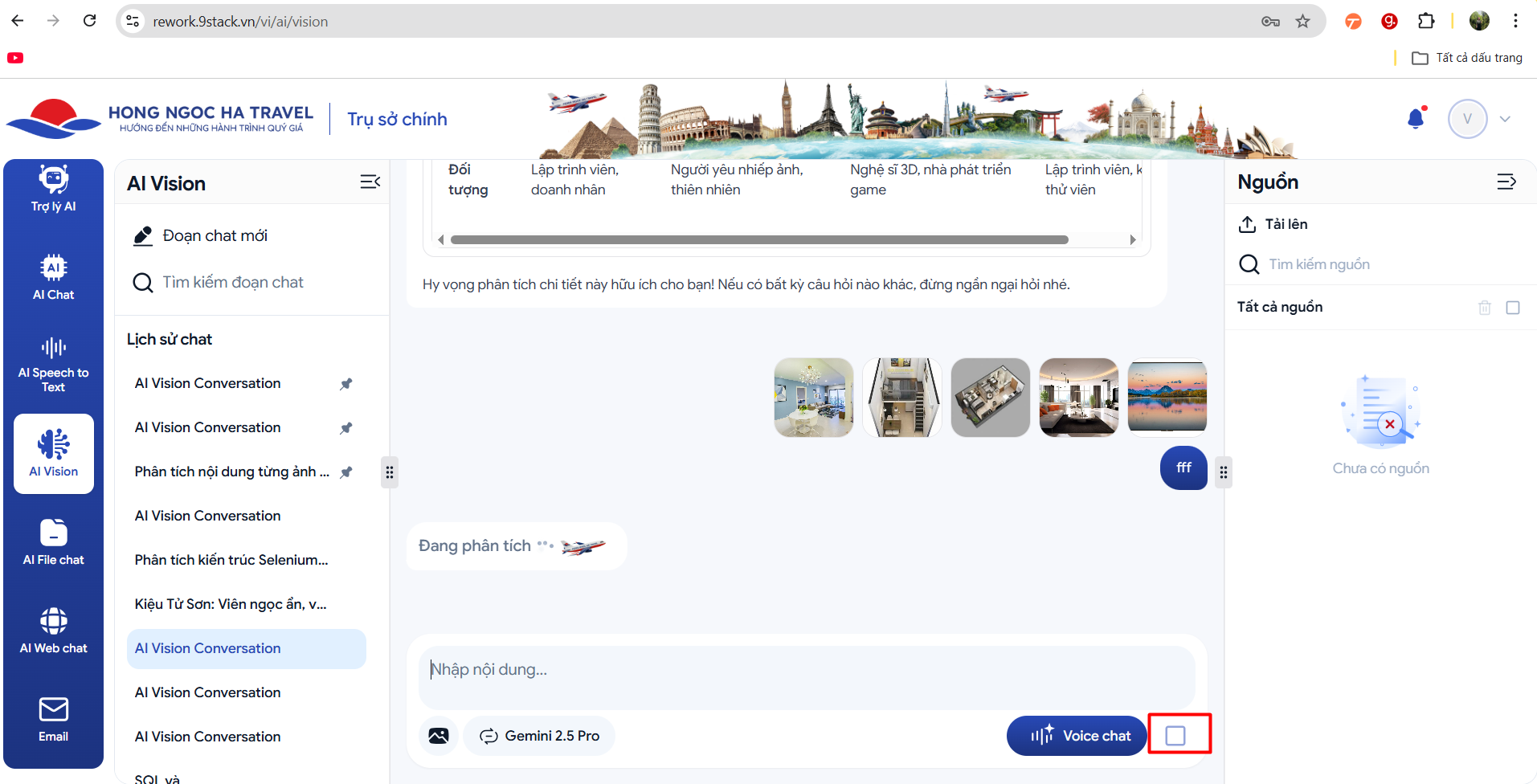The height and width of the screenshot is (784, 1537).
Task: Select AI Chat in the sidebar
Action: pos(53,277)
